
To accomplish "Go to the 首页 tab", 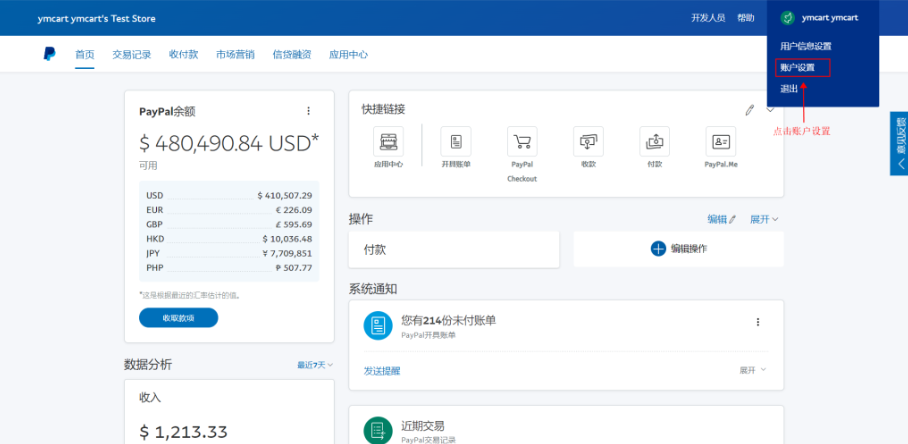I will pos(85,54).
